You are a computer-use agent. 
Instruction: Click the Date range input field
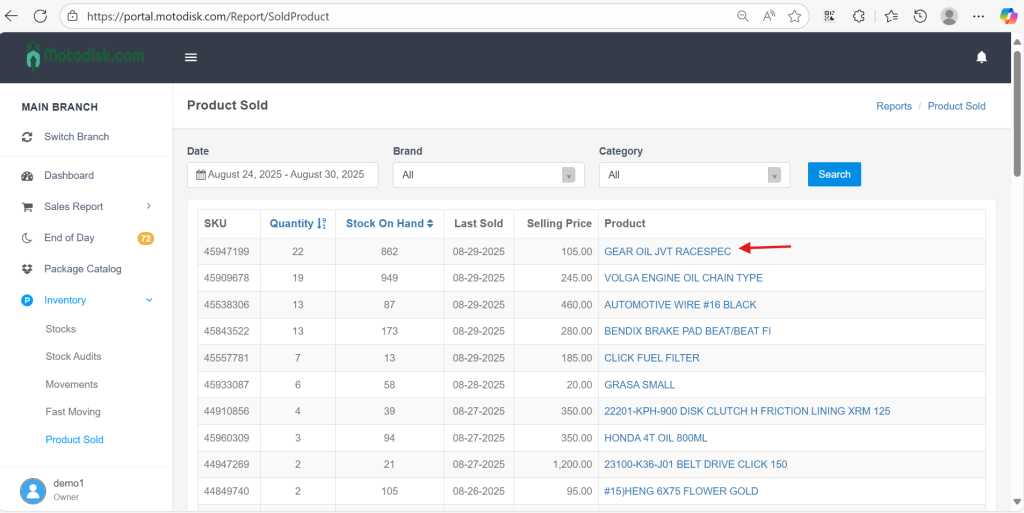(x=282, y=175)
